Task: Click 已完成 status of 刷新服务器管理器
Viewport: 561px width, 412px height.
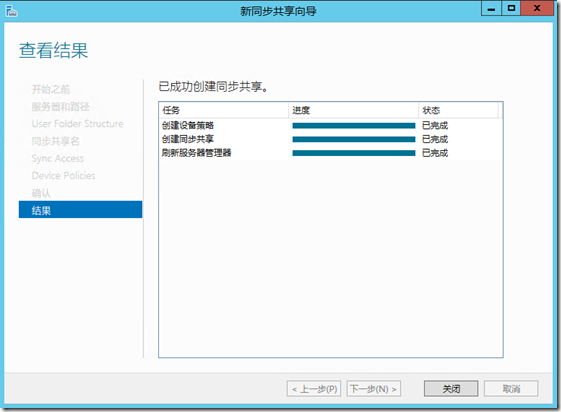Action: click(x=435, y=153)
